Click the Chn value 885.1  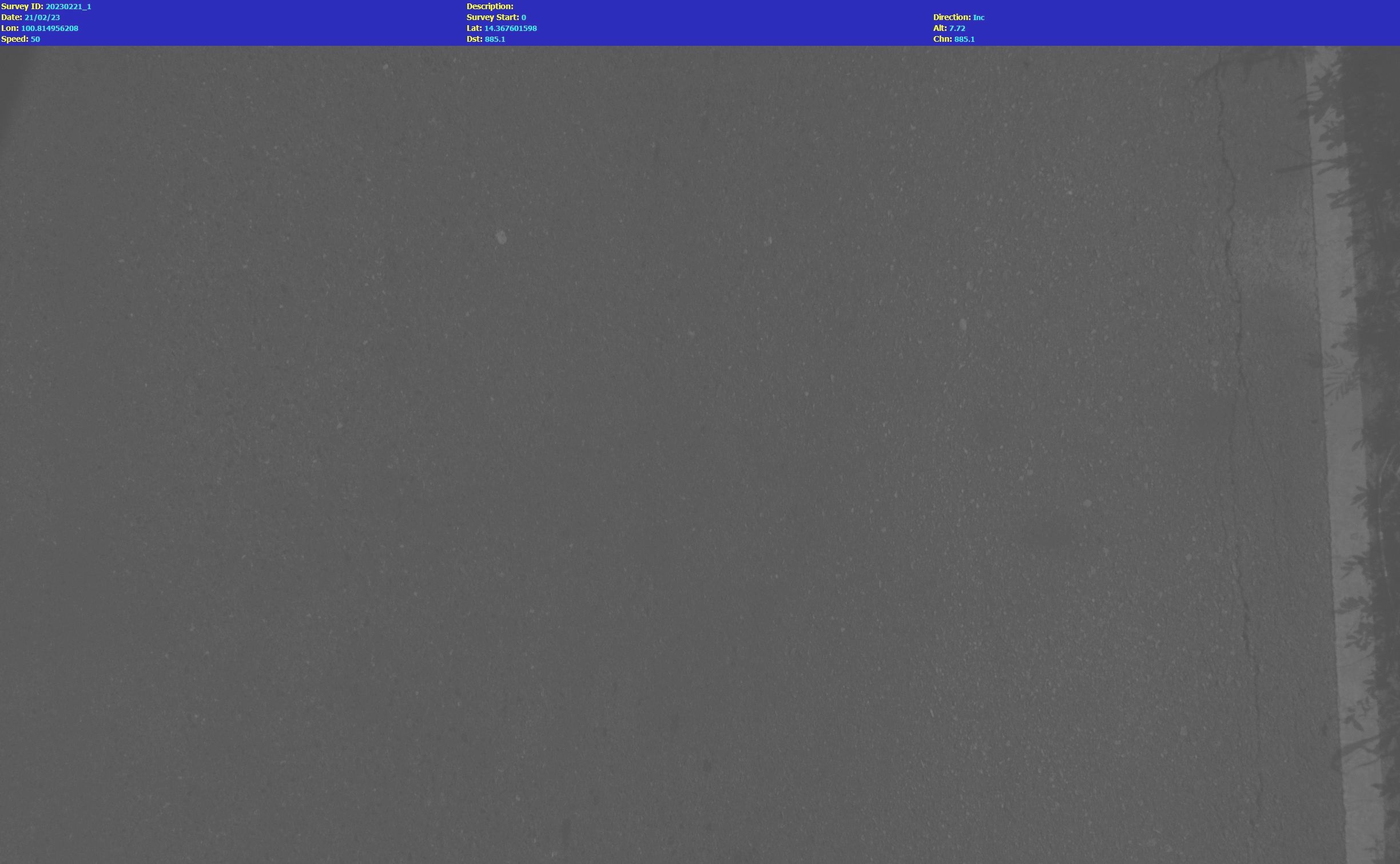point(965,39)
